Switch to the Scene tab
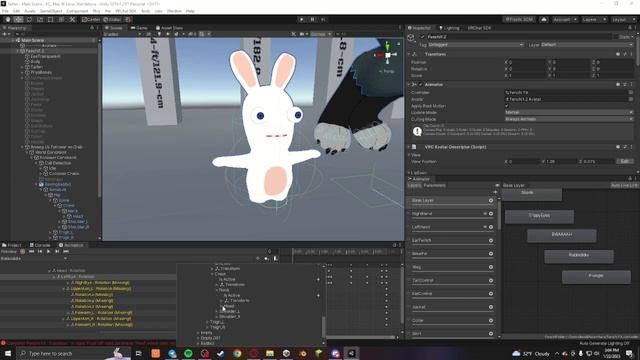The height and width of the screenshot is (360, 640). tap(113, 28)
